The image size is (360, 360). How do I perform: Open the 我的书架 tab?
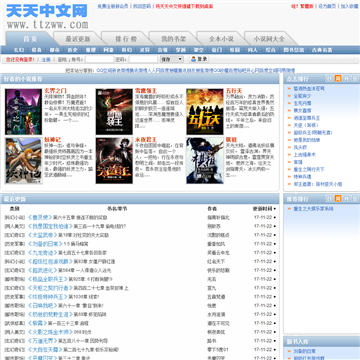174,39
